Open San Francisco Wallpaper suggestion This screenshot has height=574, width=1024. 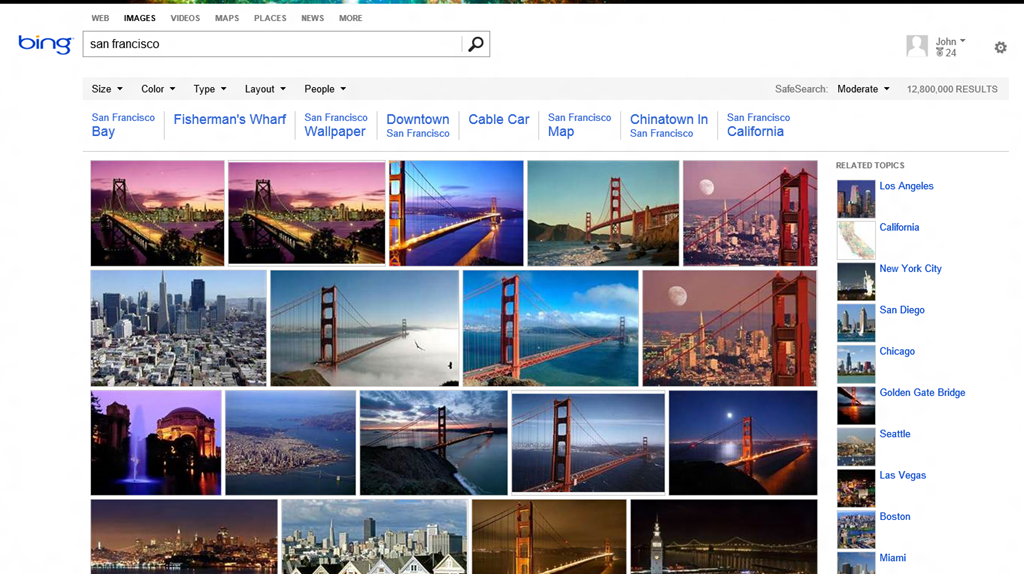(x=336, y=125)
